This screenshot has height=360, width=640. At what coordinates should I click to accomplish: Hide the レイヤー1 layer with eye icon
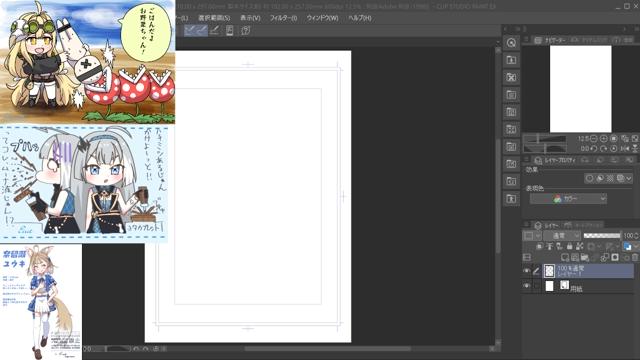coord(527,271)
